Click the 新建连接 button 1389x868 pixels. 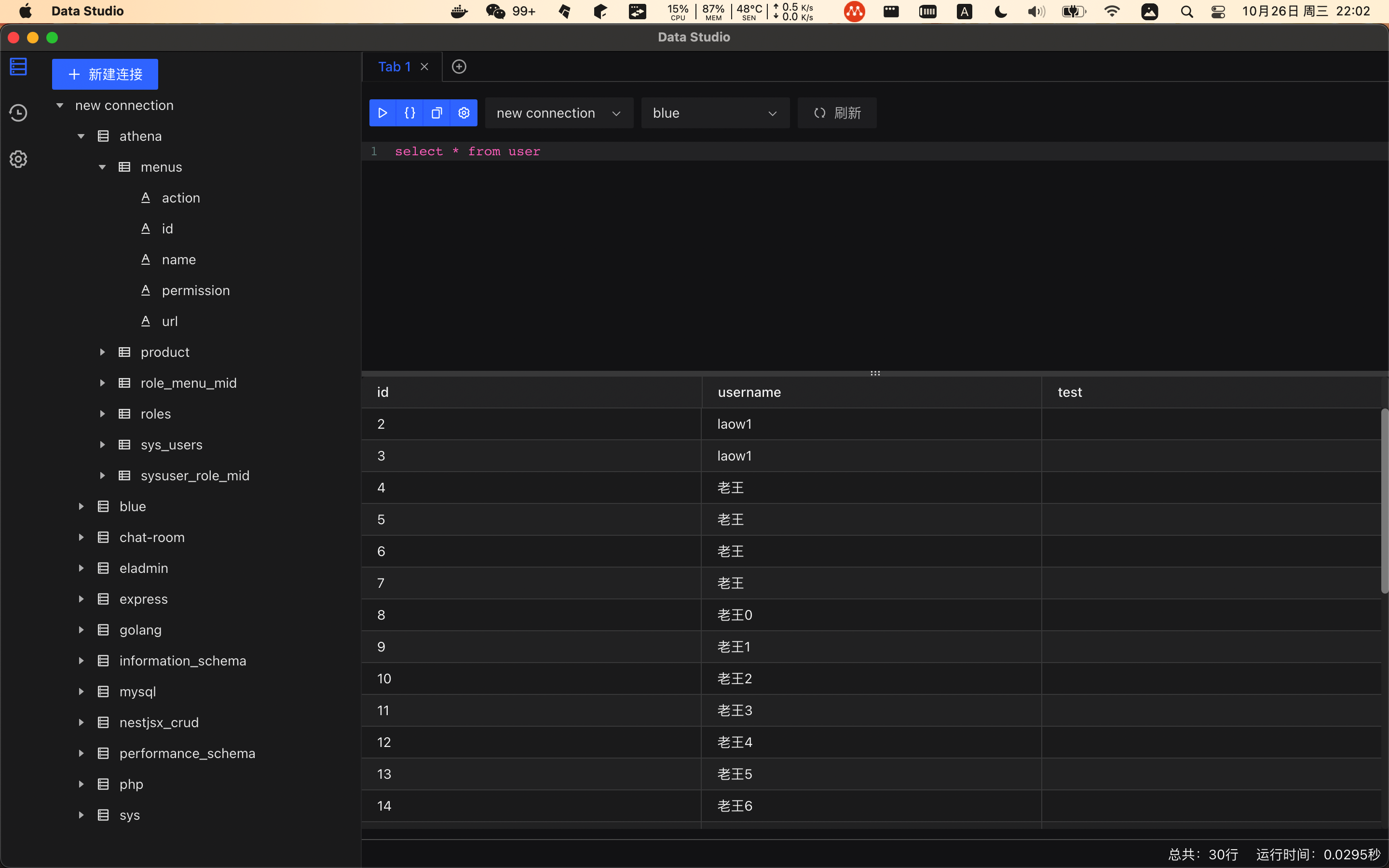(x=105, y=73)
